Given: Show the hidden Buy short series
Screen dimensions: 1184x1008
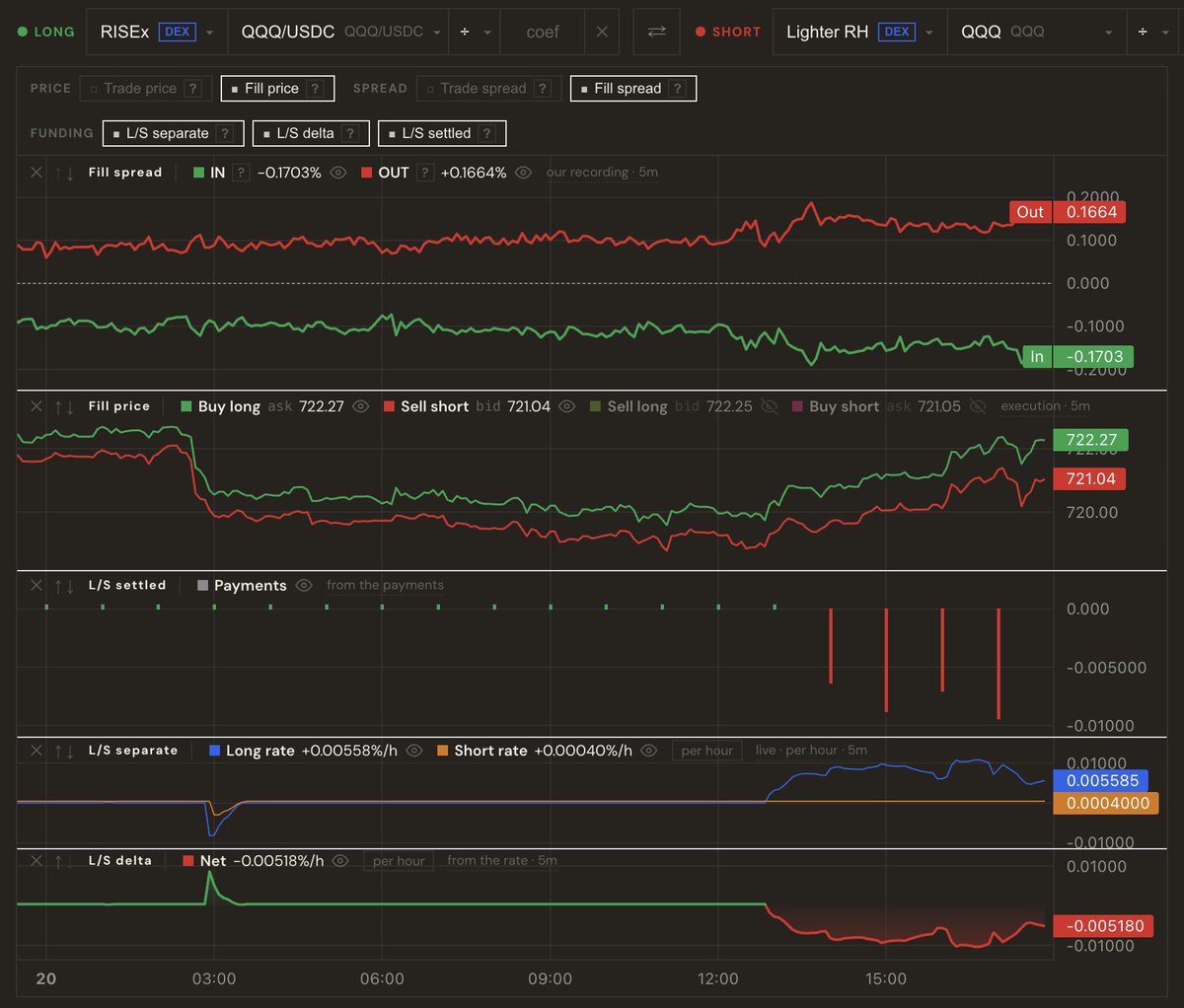Looking at the screenshot, I should (x=978, y=406).
